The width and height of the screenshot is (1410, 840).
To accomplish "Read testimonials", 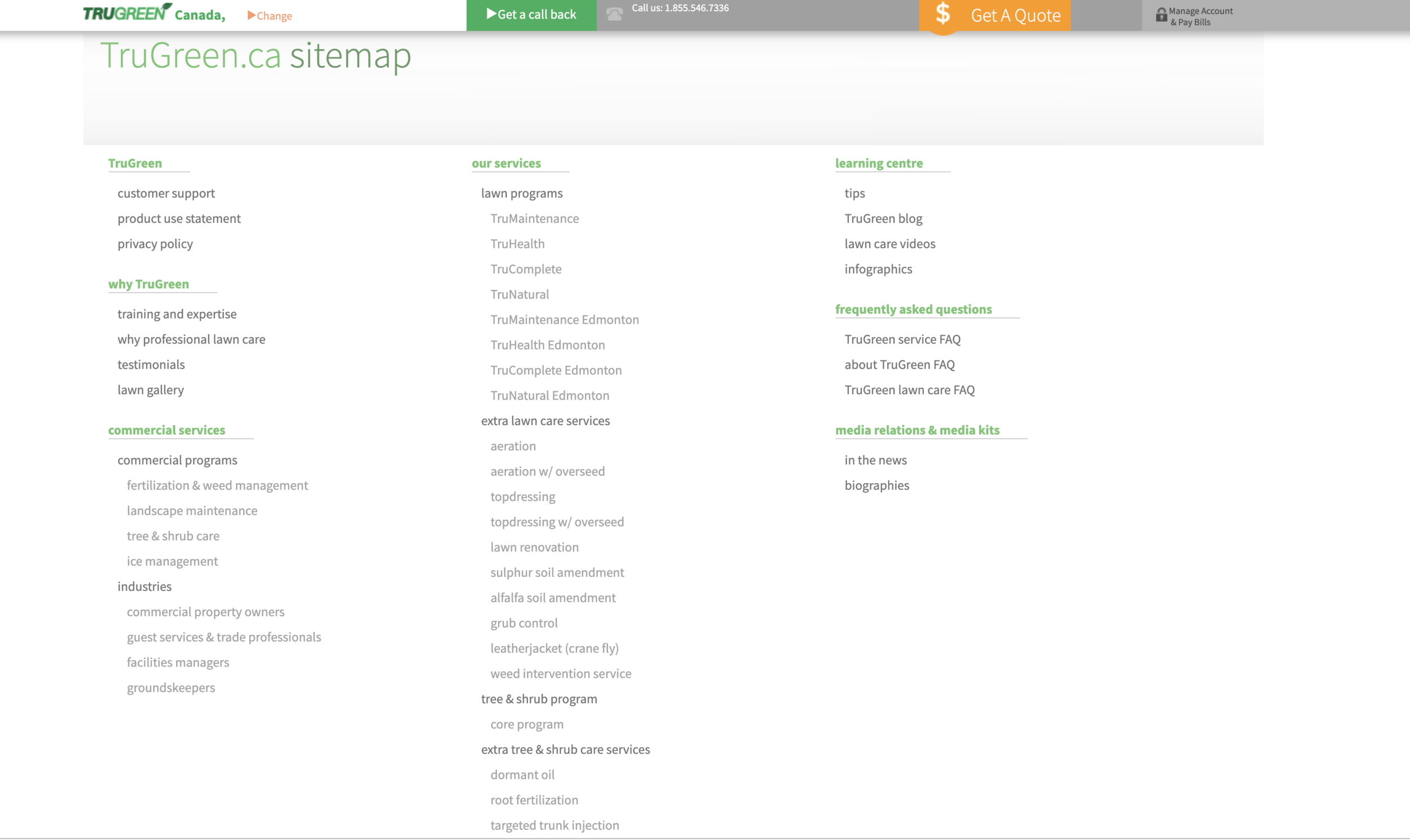I will [151, 365].
